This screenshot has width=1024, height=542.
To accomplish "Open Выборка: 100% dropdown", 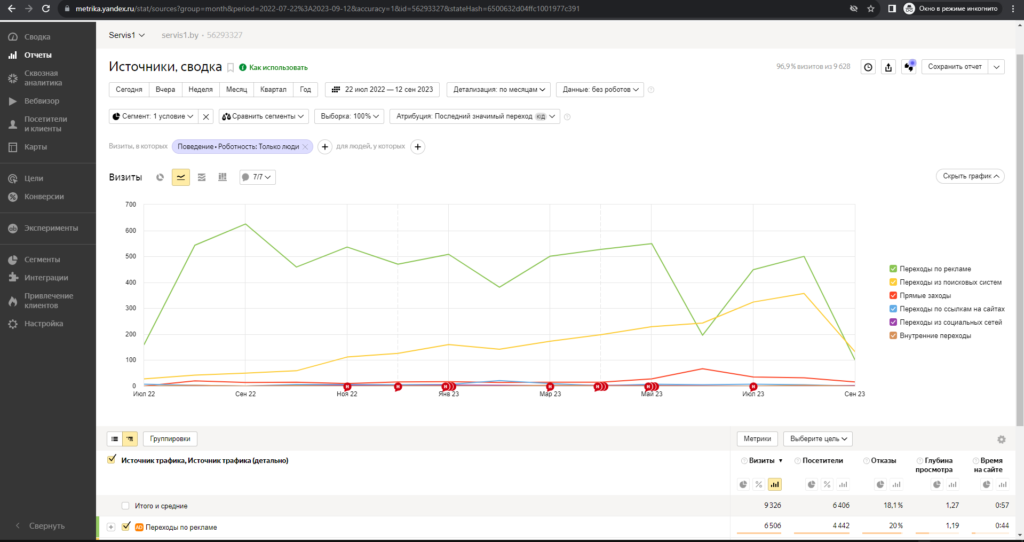I will pyautogui.click(x=349, y=116).
